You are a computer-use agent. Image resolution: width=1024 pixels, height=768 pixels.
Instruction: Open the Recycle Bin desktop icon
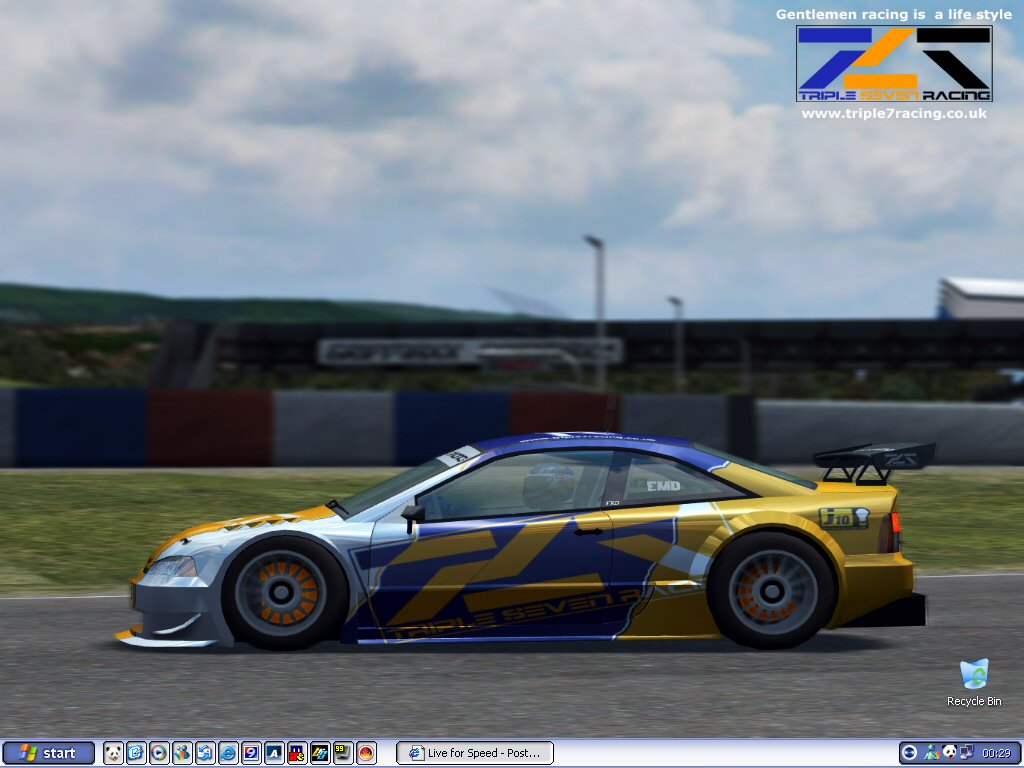pos(974,683)
